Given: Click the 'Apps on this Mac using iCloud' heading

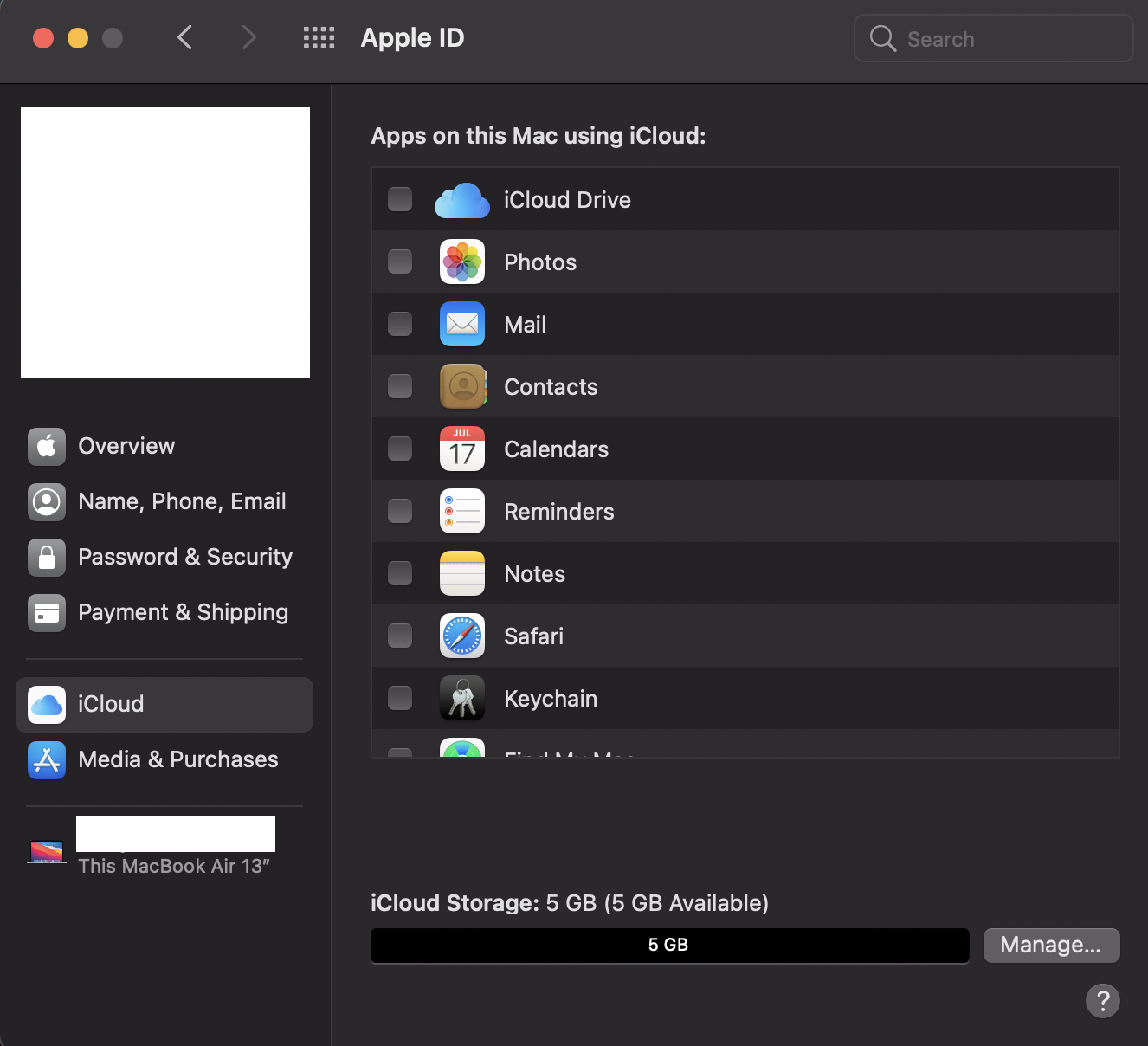Looking at the screenshot, I should (x=539, y=136).
